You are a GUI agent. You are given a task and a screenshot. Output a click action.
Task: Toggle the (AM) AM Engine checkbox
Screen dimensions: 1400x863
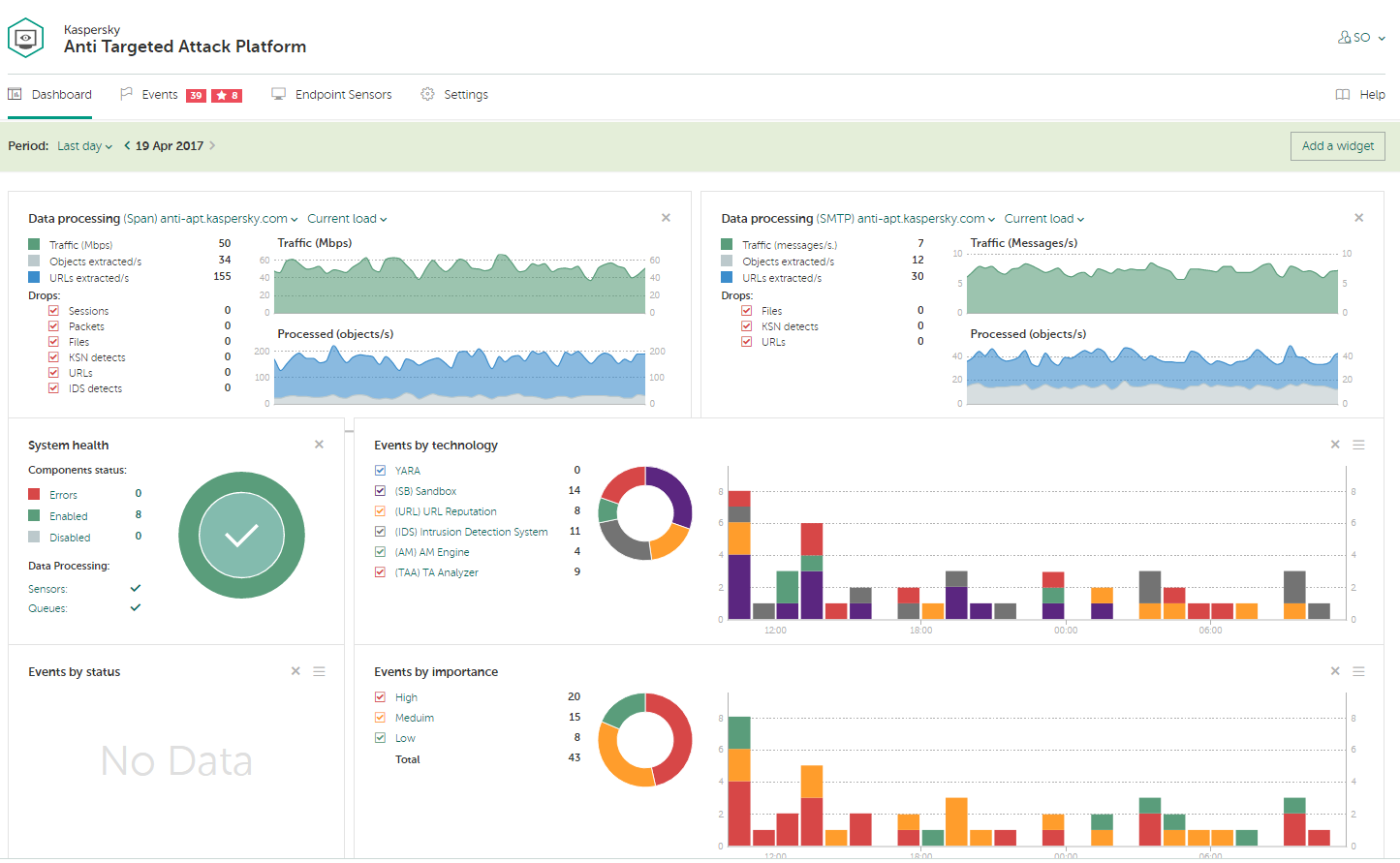pos(380,552)
